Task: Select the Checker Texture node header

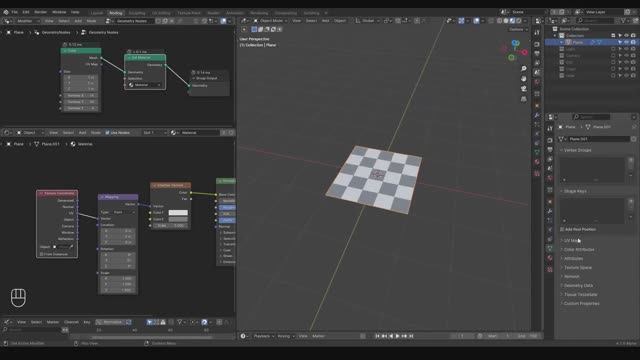Action: click(x=170, y=185)
